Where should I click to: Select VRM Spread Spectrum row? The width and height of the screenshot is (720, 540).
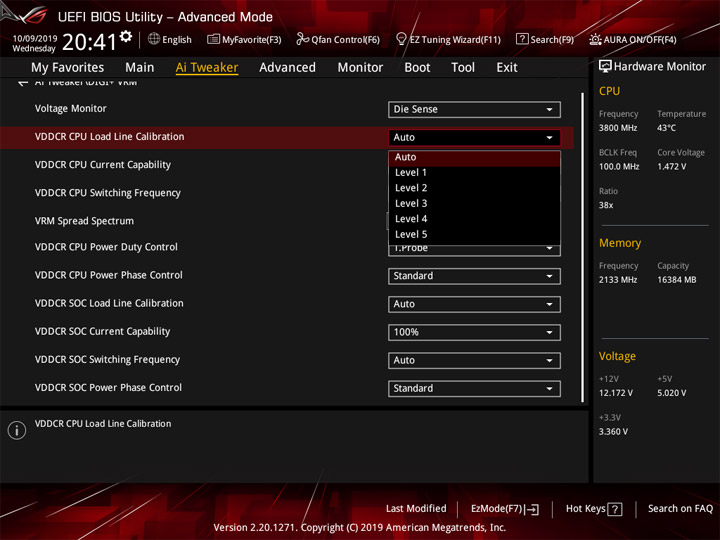click(84, 221)
